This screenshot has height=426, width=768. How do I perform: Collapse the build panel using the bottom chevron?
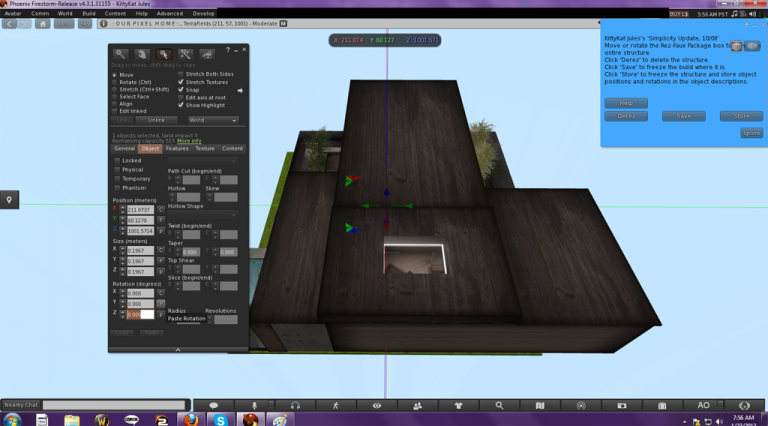click(178, 350)
